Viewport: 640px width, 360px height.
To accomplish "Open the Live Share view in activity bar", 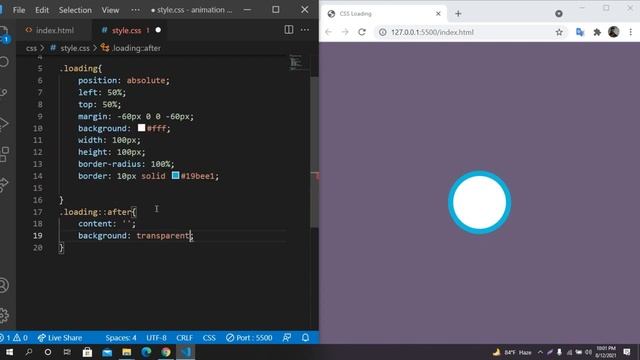I will (x=4, y=184).
